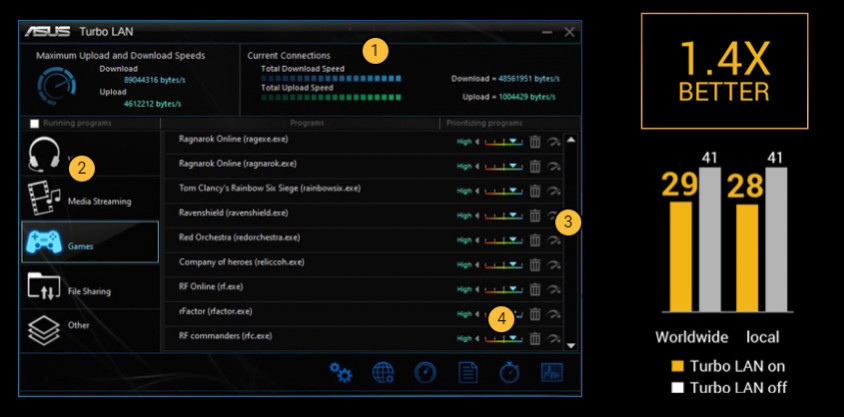Image resolution: width=844 pixels, height=417 pixels.
Task: Click scroll up arrow of program list
Action: tap(571, 140)
